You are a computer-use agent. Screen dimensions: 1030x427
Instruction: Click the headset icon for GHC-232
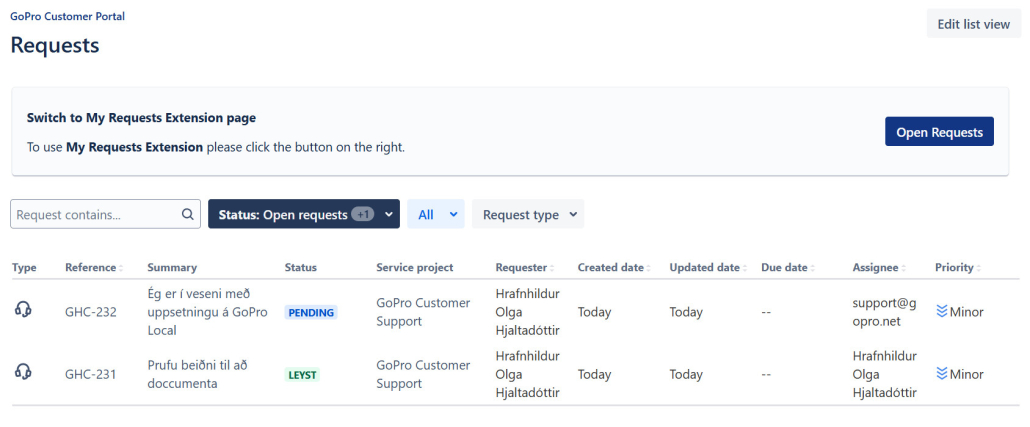23,311
